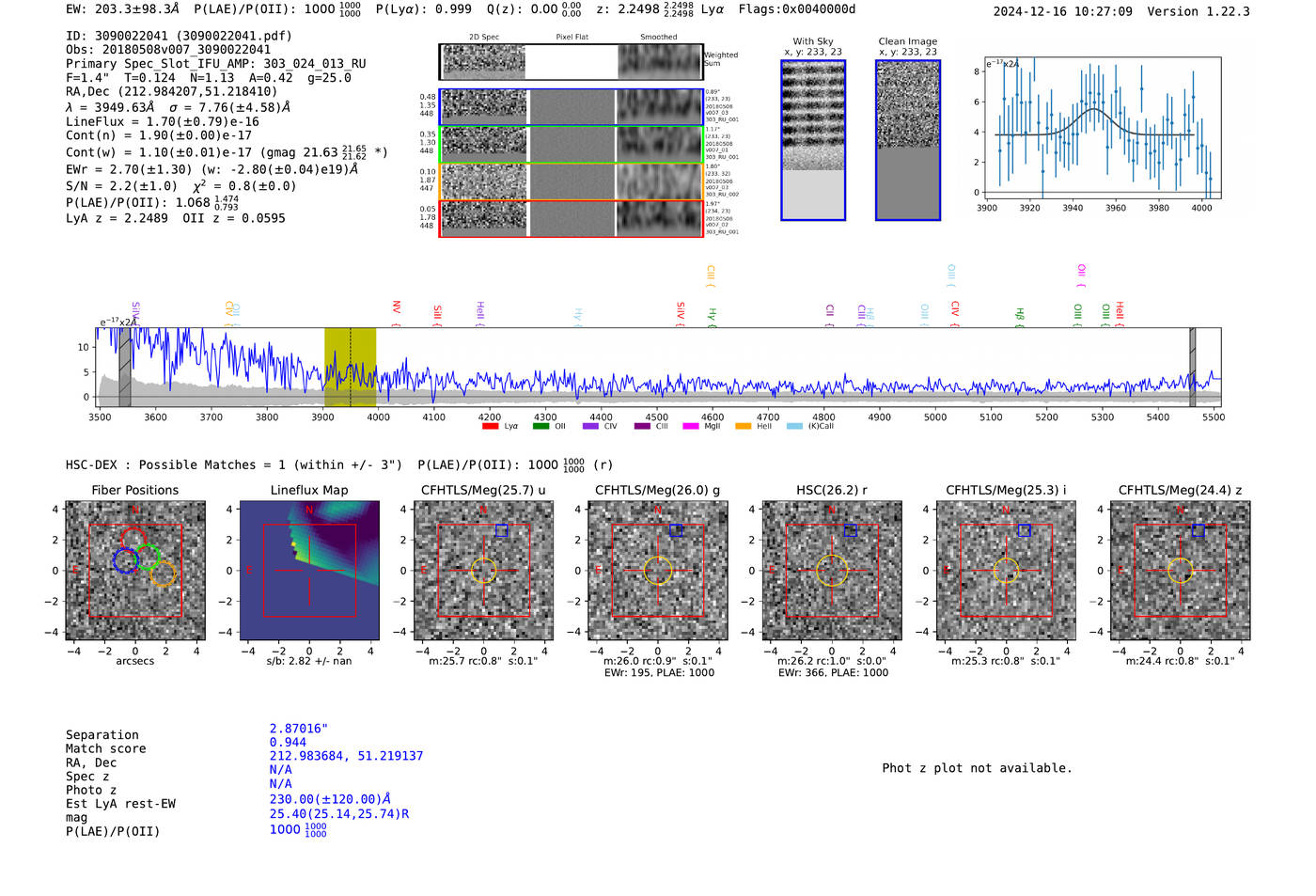Click the 'z: 2.2498' redshift header value
This screenshot has width=1316, height=896.
628,9
